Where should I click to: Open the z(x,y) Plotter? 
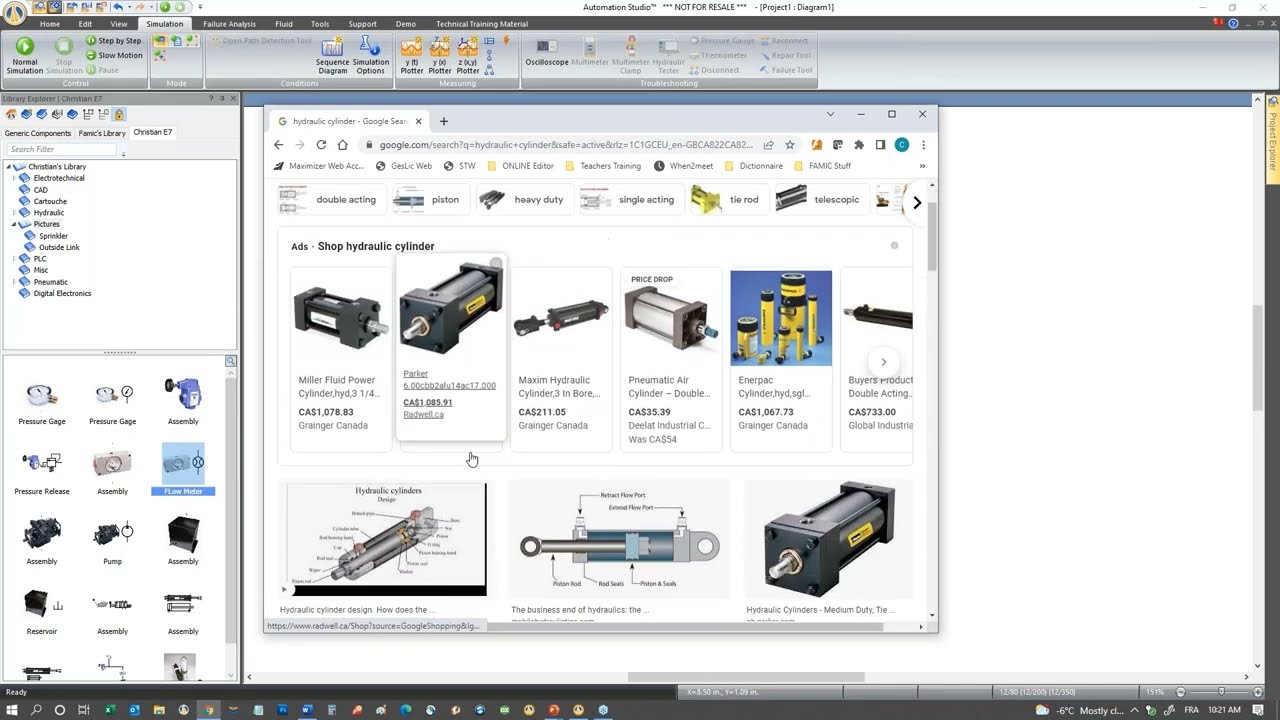click(x=468, y=56)
